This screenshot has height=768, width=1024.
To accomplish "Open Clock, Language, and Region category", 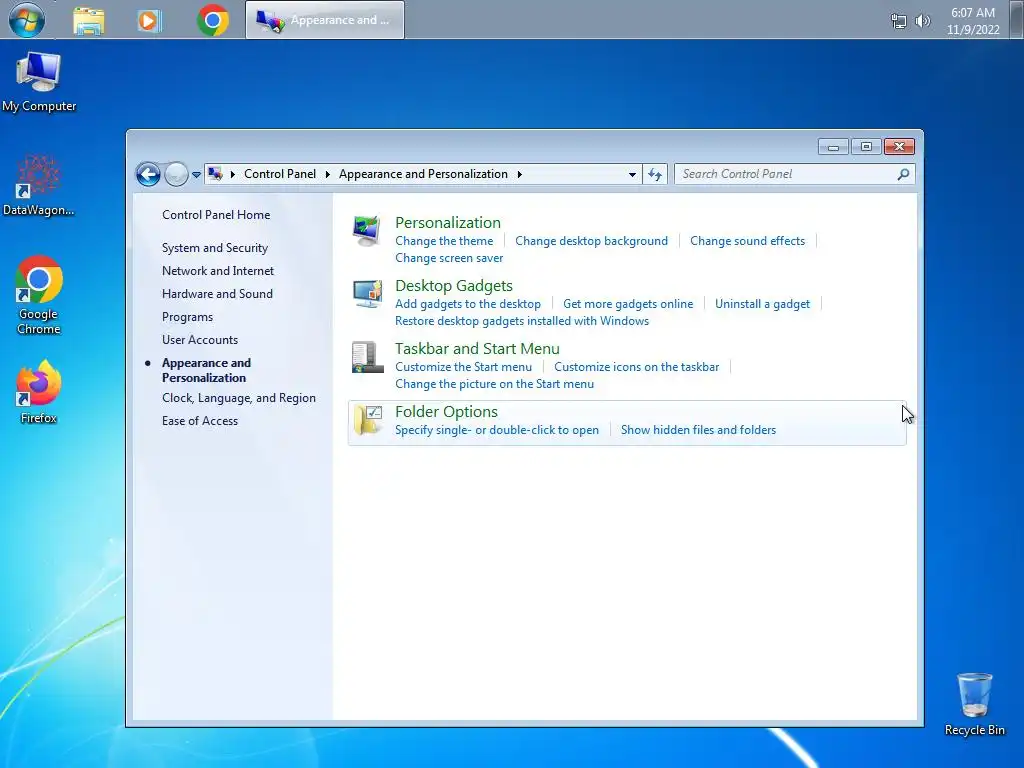I will pyautogui.click(x=239, y=398).
